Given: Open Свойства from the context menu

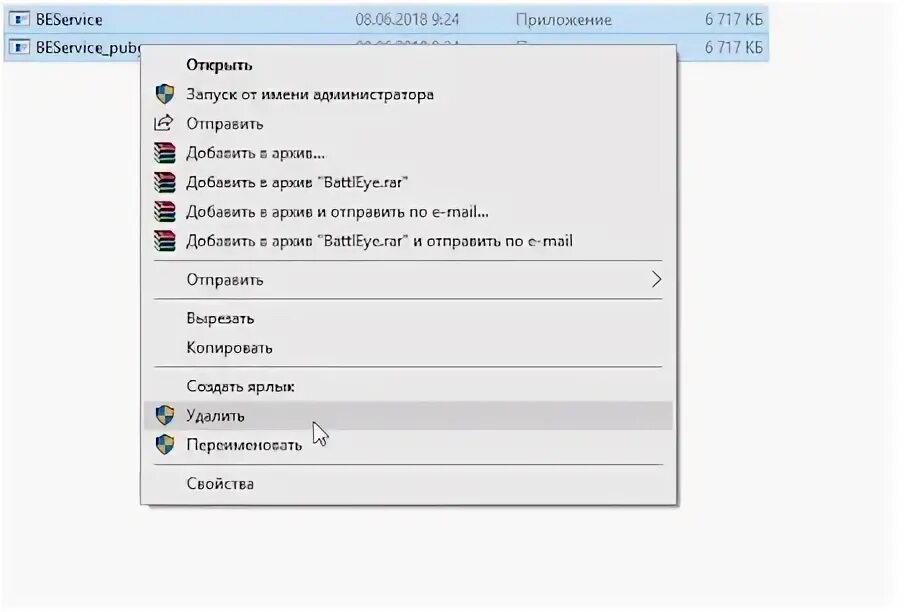Looking at the screenshot, I should [x=220, y=483].
